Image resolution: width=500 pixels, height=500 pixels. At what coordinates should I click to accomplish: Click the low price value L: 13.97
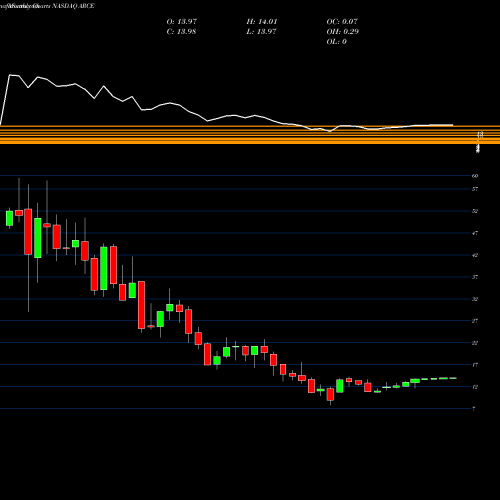[x=261, y=32]
